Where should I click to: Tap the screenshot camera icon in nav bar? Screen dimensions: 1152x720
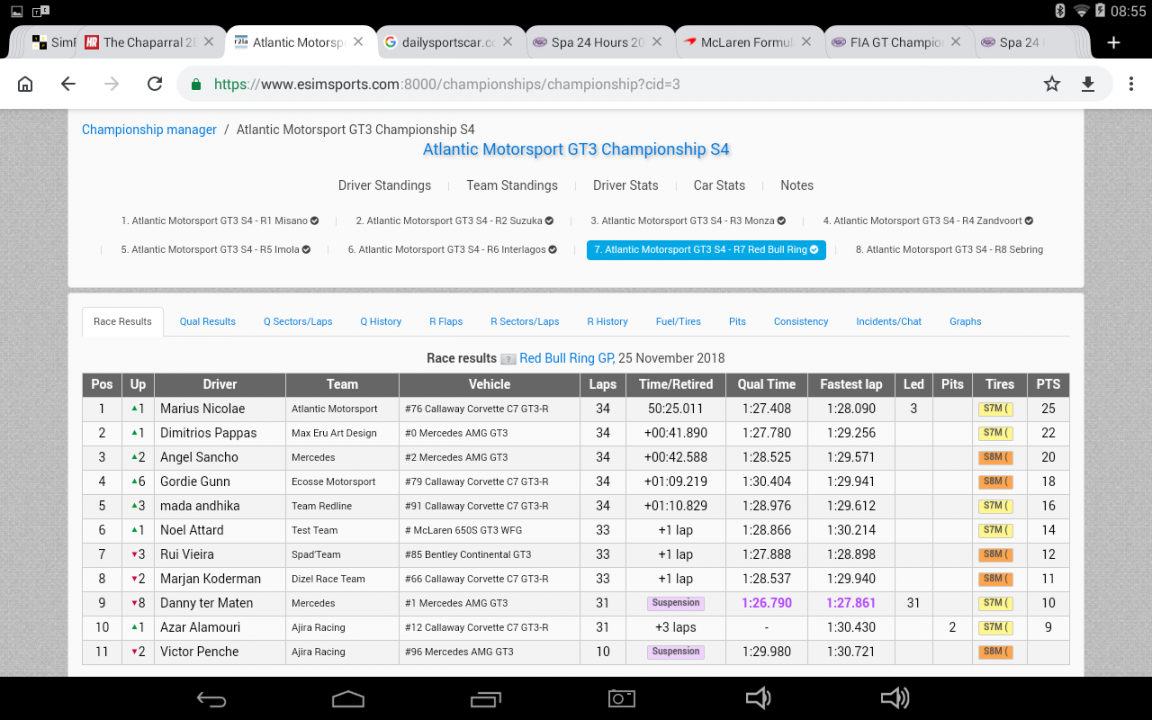(622, 699)
